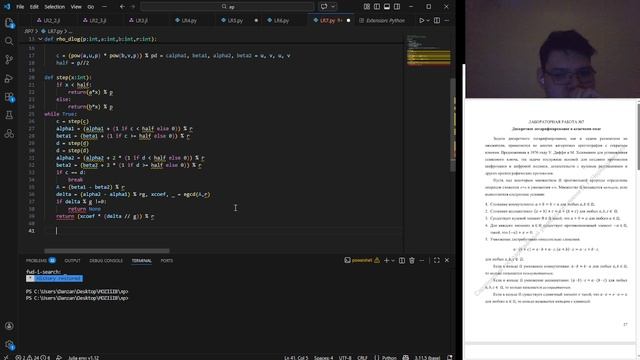The width and height of the screenshot is (640, 360).
Task: Collapse the rho_dlog function fold arrow
Action: [x=40, y=39]
